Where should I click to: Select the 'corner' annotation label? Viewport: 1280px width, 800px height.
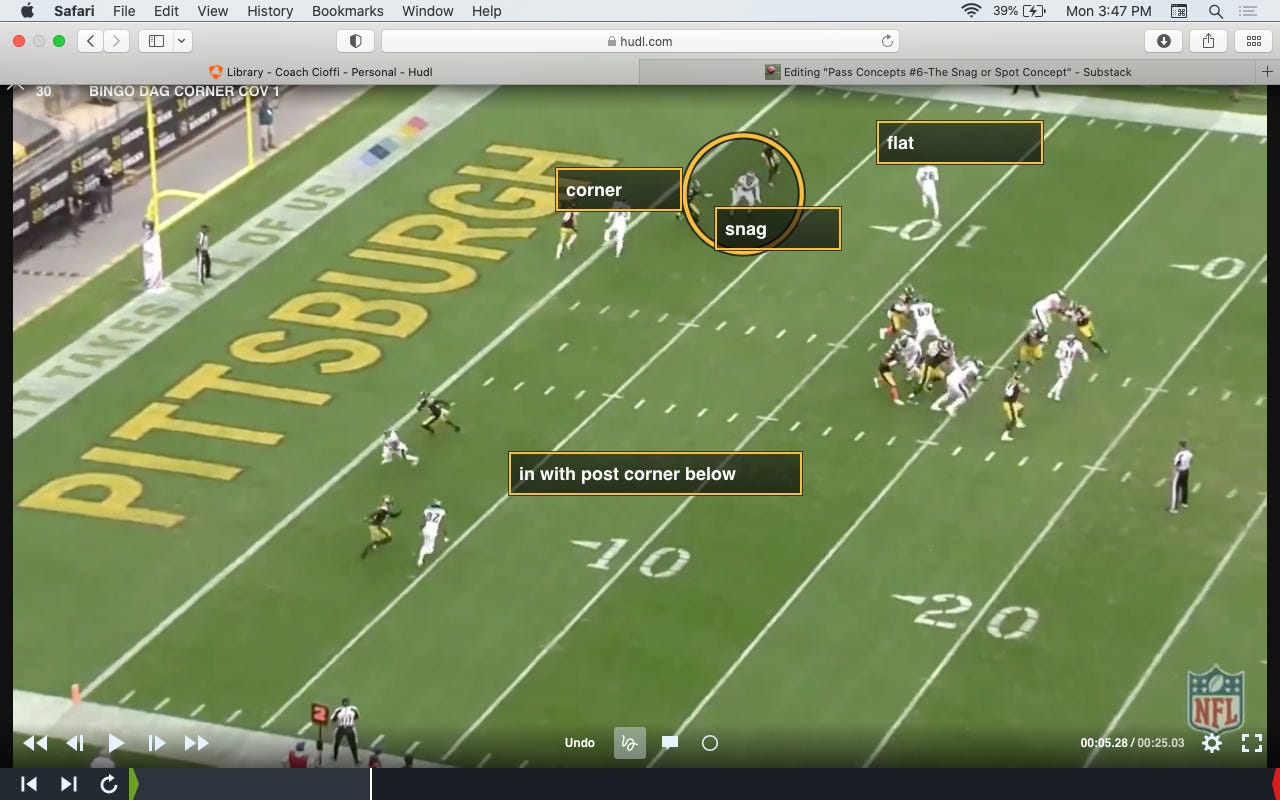619,190
